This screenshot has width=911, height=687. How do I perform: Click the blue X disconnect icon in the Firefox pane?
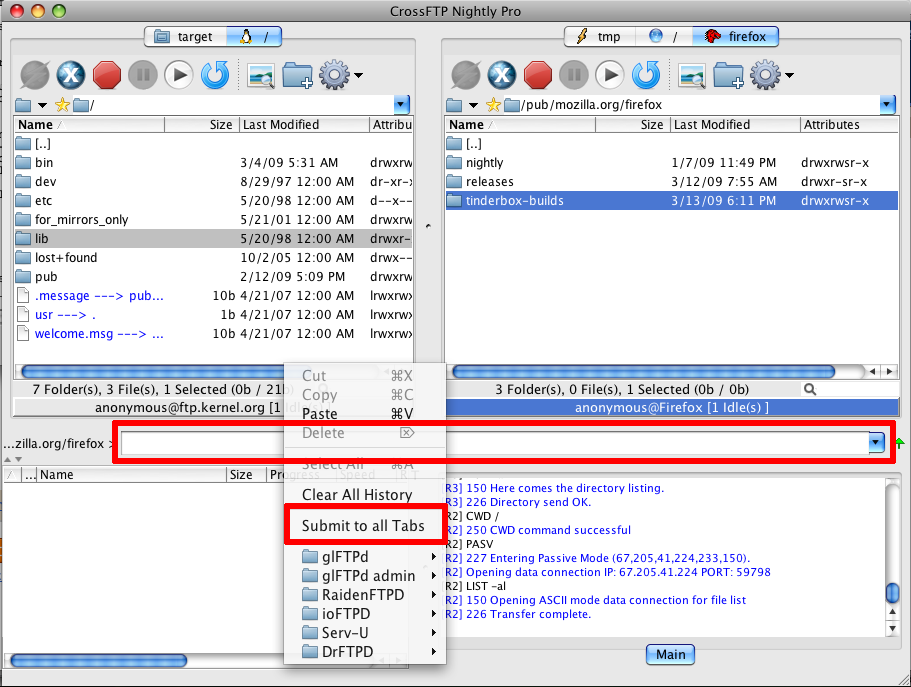[502, 76]
